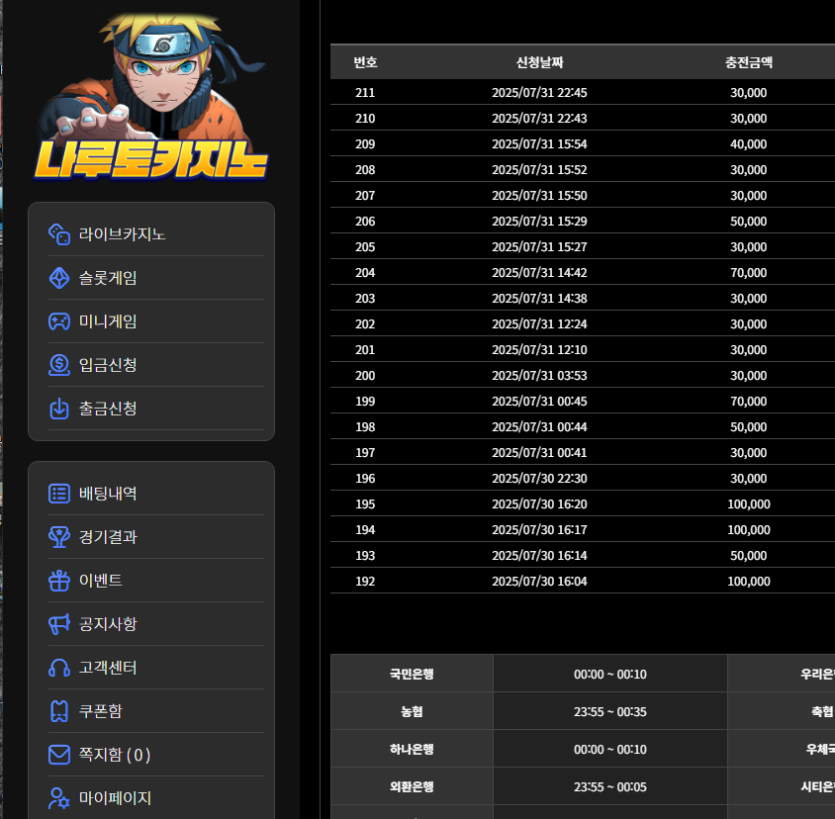Go to 마이페이지
This screenshot has height=819, width=835.
[114, 798]
